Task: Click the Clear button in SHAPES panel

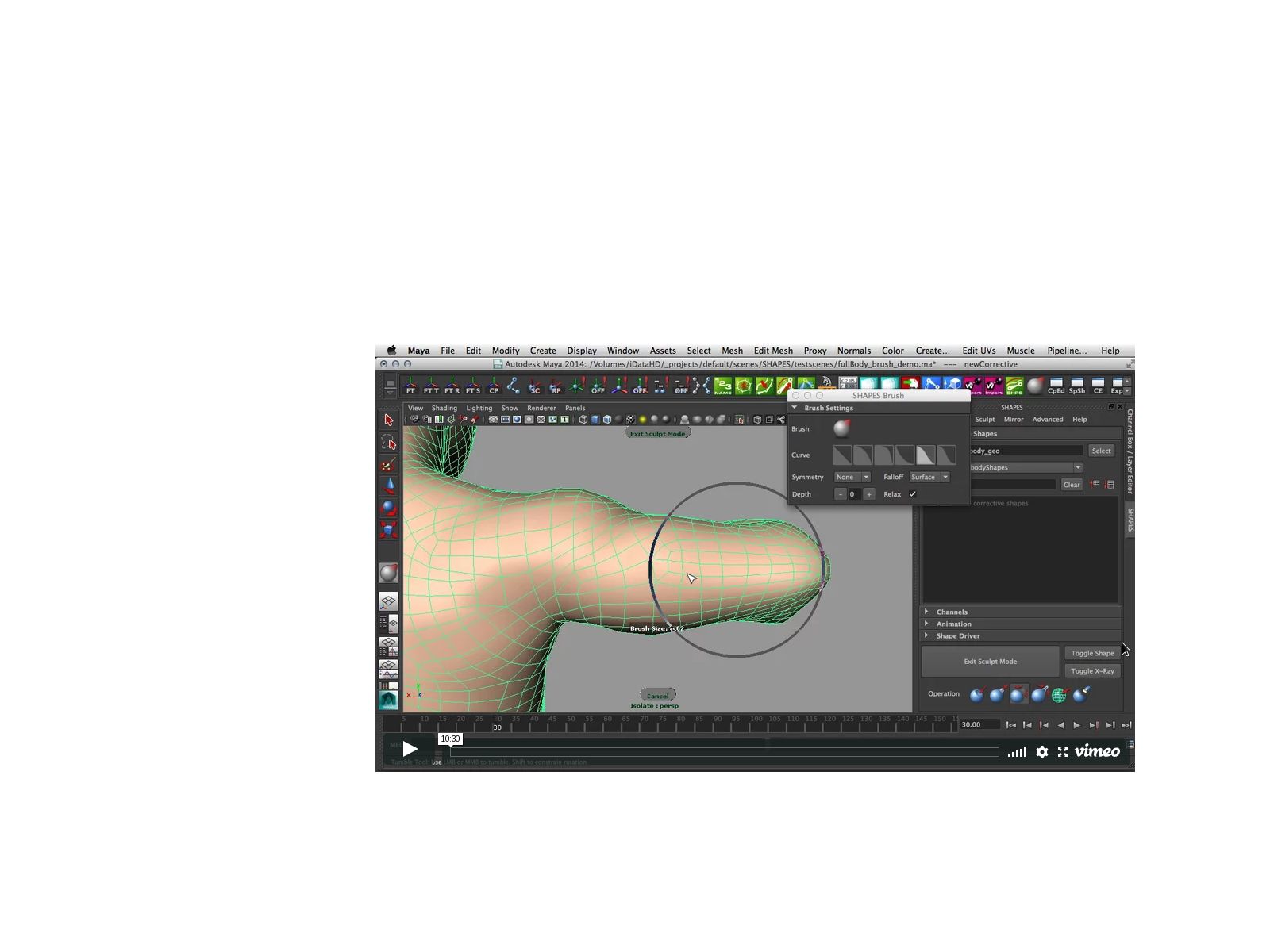Action: (1072, 484)
